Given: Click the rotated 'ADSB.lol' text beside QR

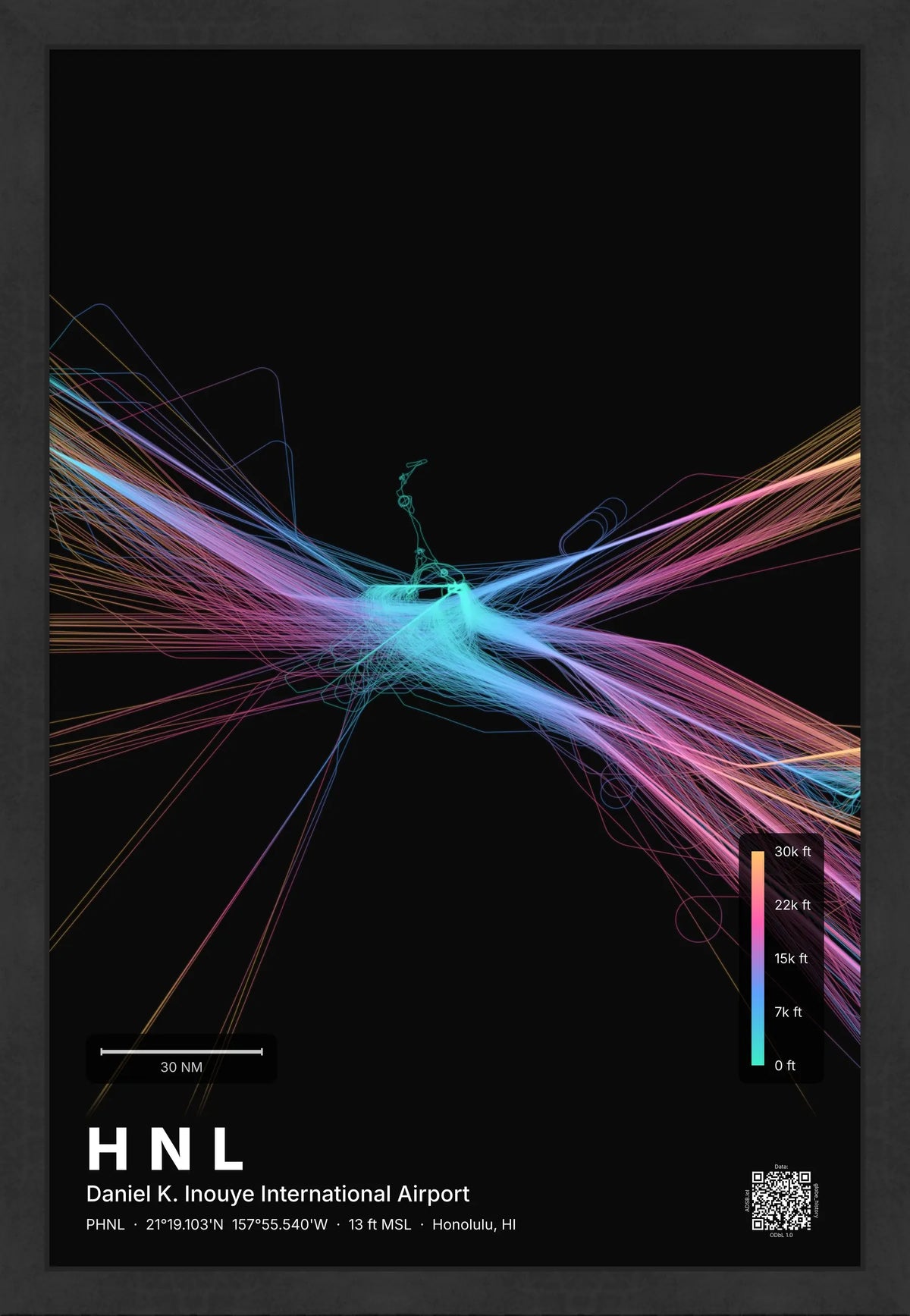Looking at the screenshot, I should (747, 1201).
